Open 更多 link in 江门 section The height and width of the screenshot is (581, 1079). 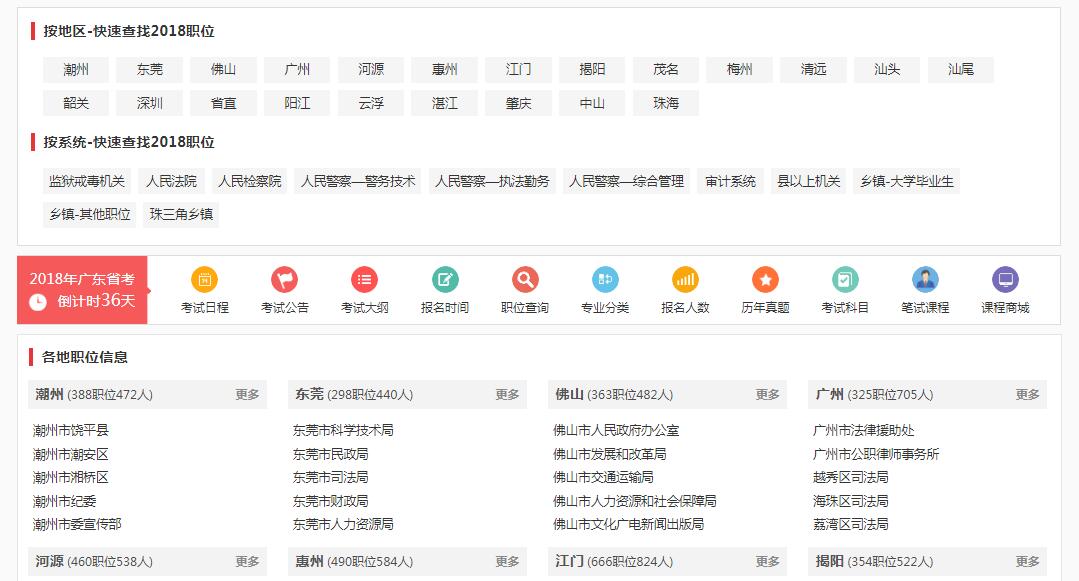click(x=767, y=562)
